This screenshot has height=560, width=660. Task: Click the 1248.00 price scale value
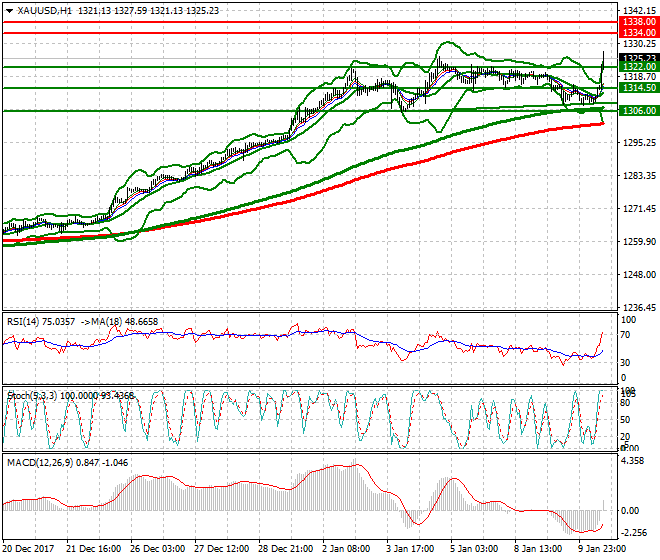639,275
